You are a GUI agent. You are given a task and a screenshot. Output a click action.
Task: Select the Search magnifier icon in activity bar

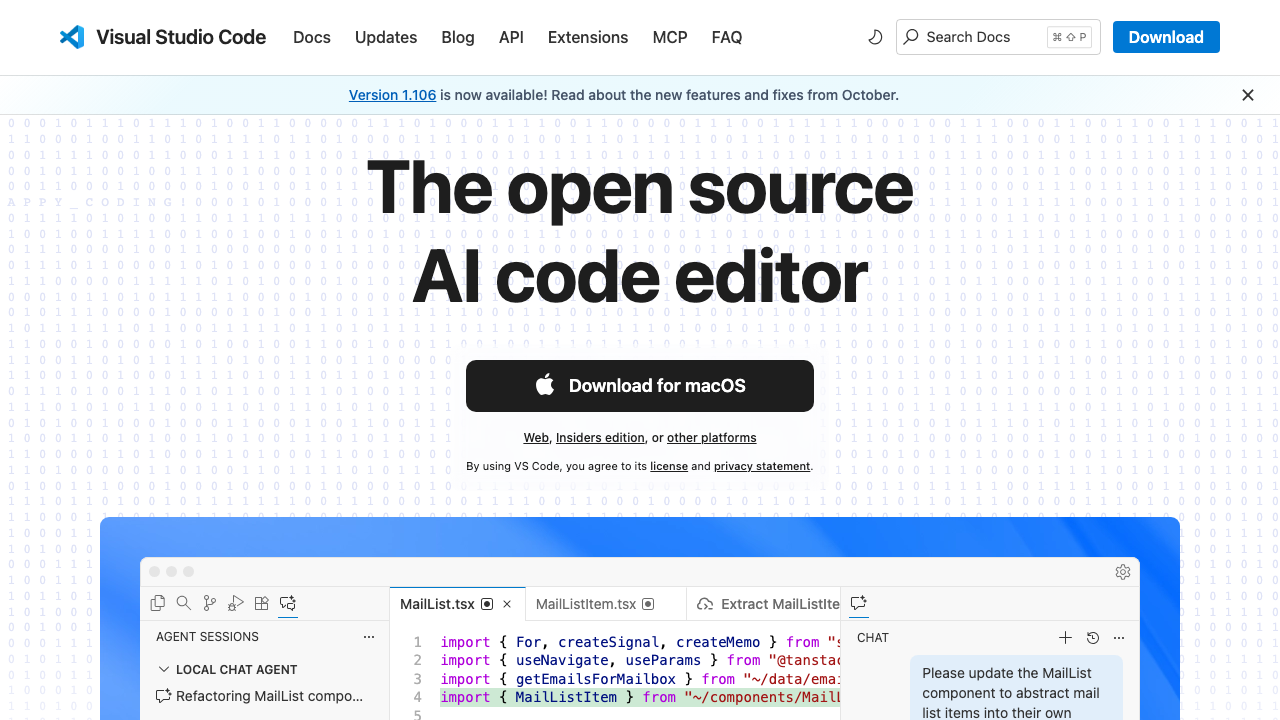click(183, 603)
